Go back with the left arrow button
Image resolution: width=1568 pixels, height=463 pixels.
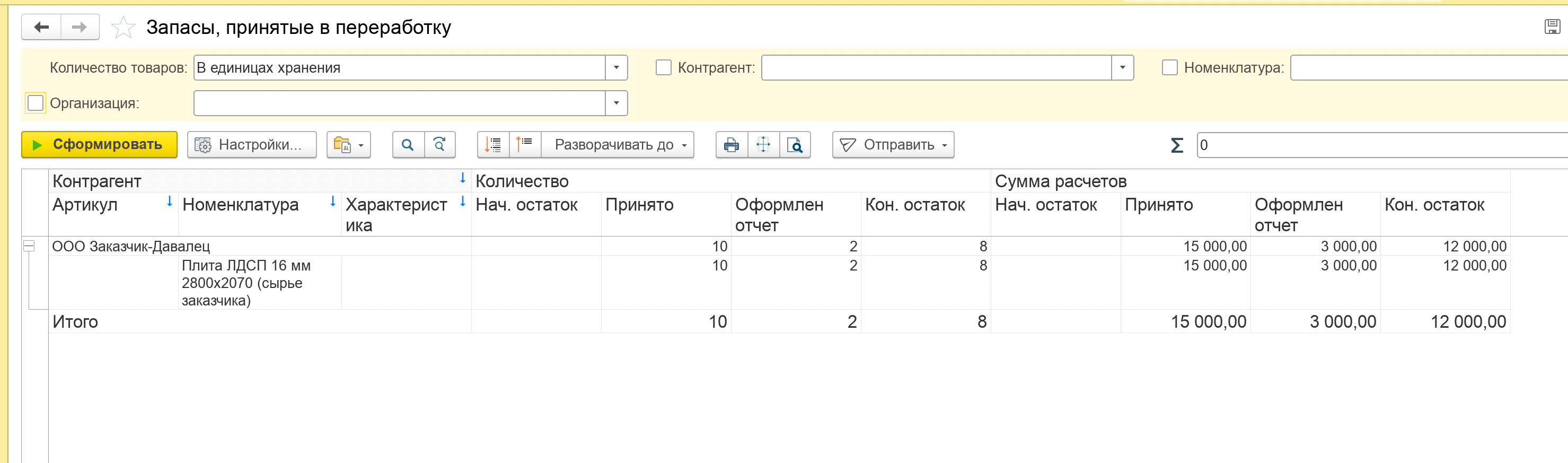pos(41,27)
